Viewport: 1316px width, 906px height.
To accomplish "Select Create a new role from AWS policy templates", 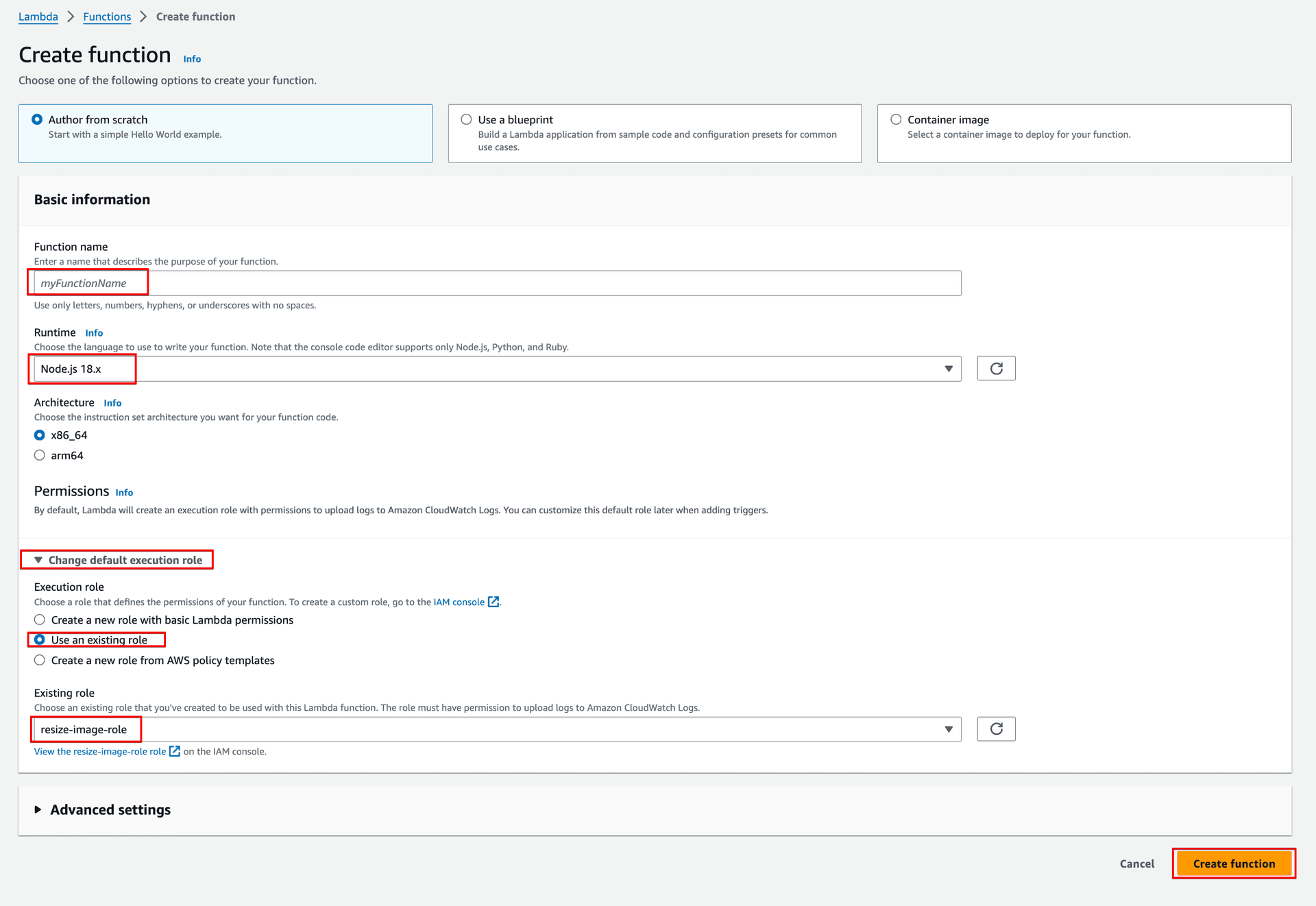I will (40, 660).
